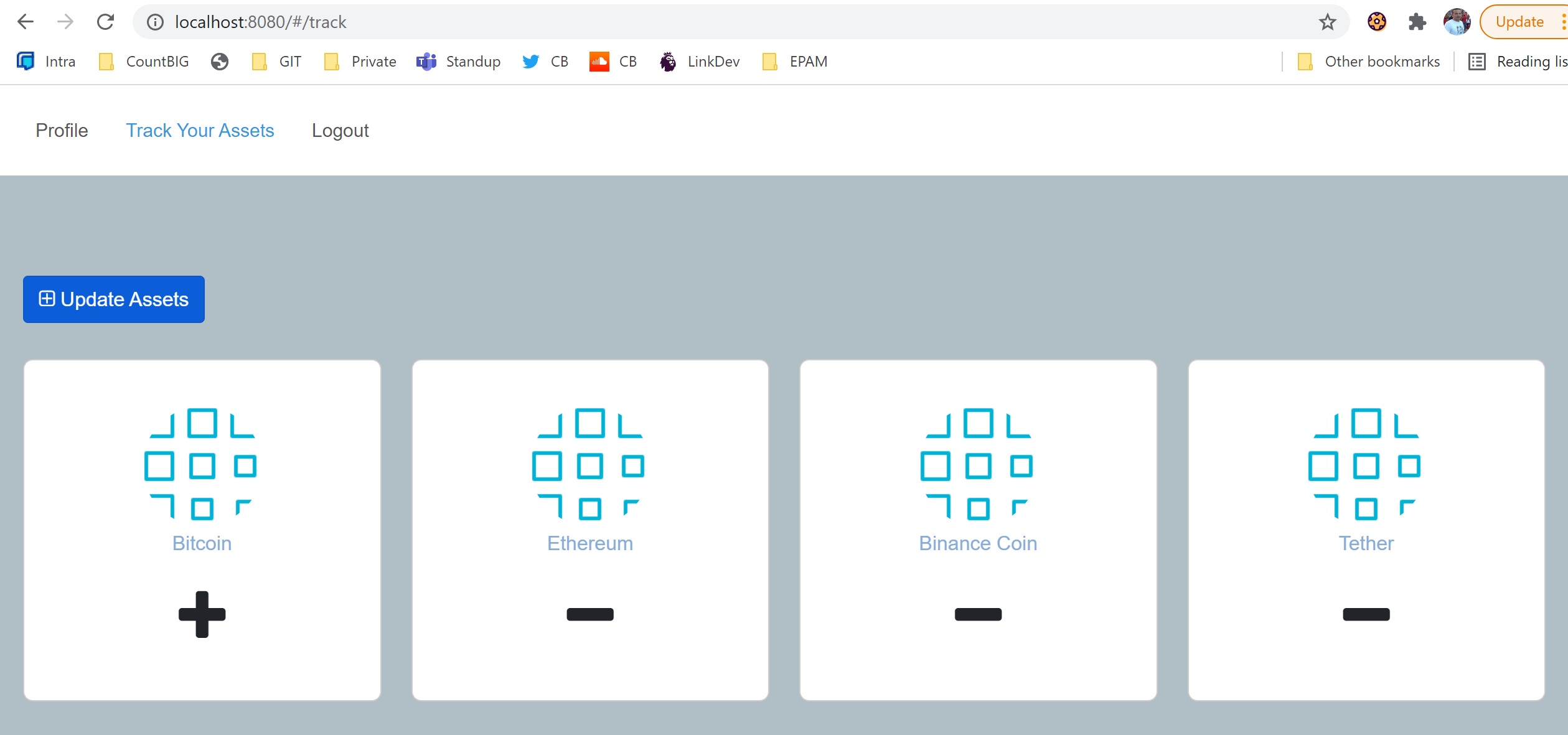The width and height of the screenshot is (1568, 735).
Task: Open the Intra bookmark
Action: 45,61
